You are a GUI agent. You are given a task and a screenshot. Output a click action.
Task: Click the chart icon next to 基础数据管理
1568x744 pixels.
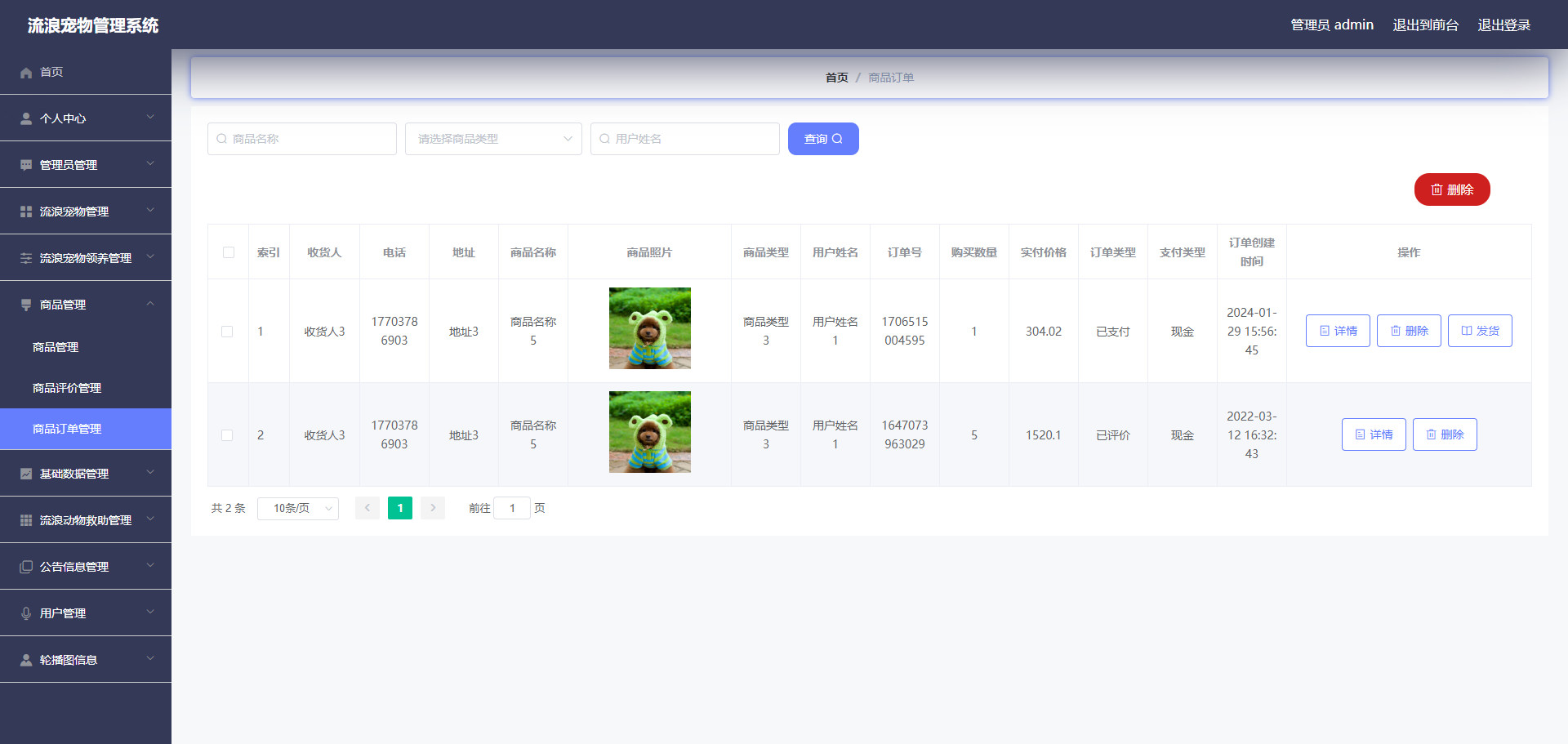tap(26, 474)
